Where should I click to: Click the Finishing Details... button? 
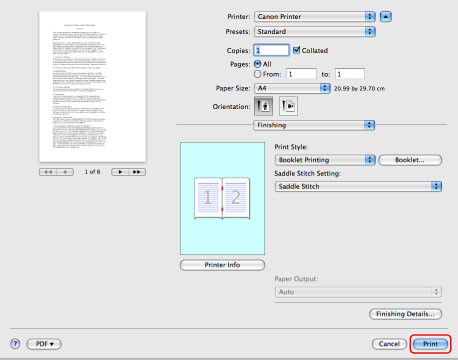pyautogui.click(x=405, y=314)
